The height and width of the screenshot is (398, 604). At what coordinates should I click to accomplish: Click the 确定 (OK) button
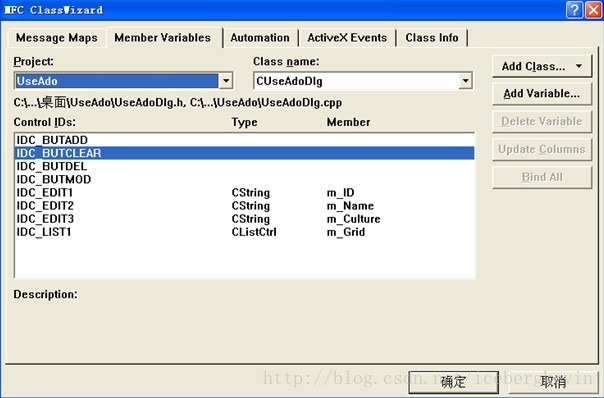tap(453, 382)
